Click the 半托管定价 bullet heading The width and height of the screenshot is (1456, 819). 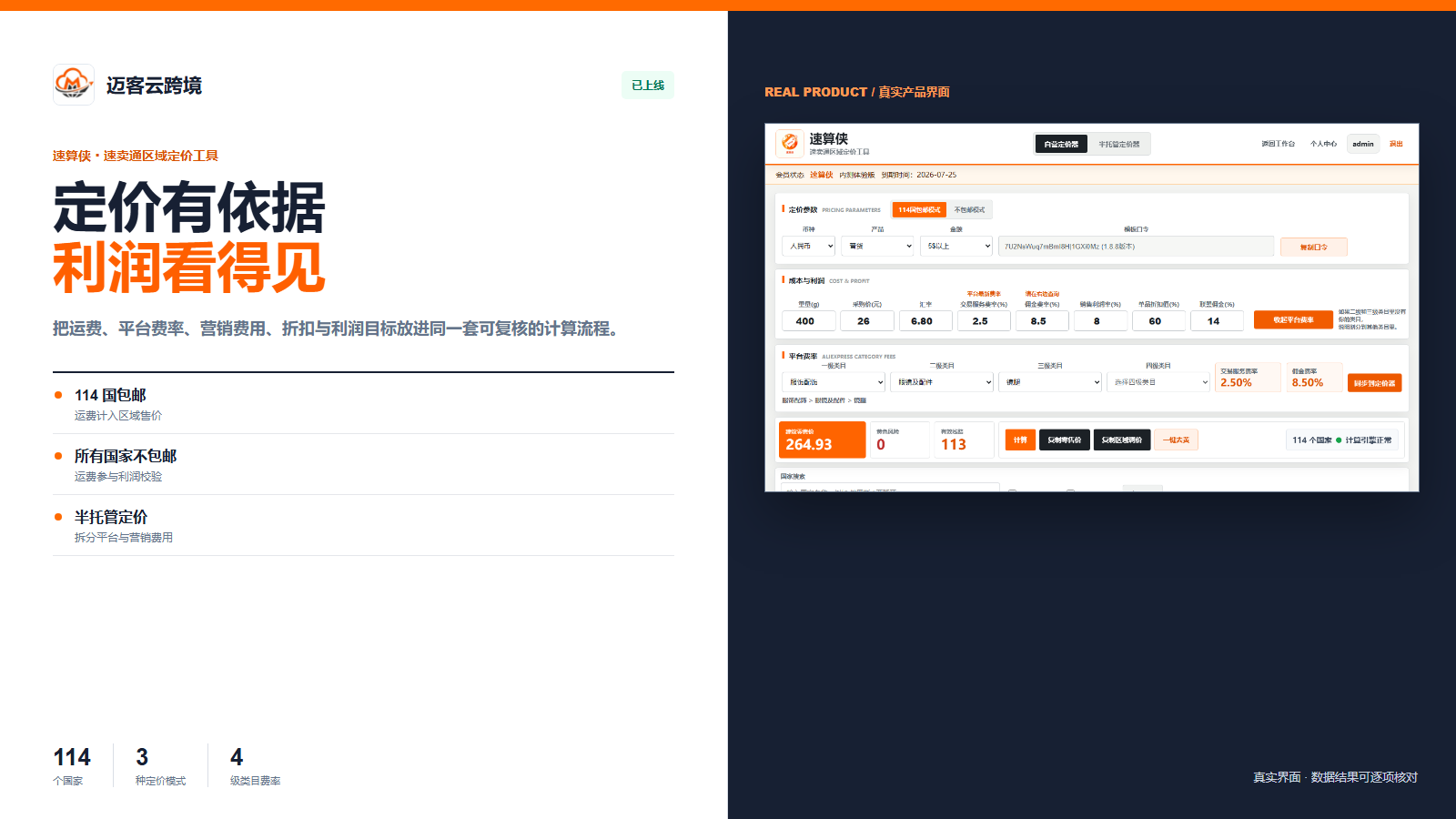tap(111, 517)
